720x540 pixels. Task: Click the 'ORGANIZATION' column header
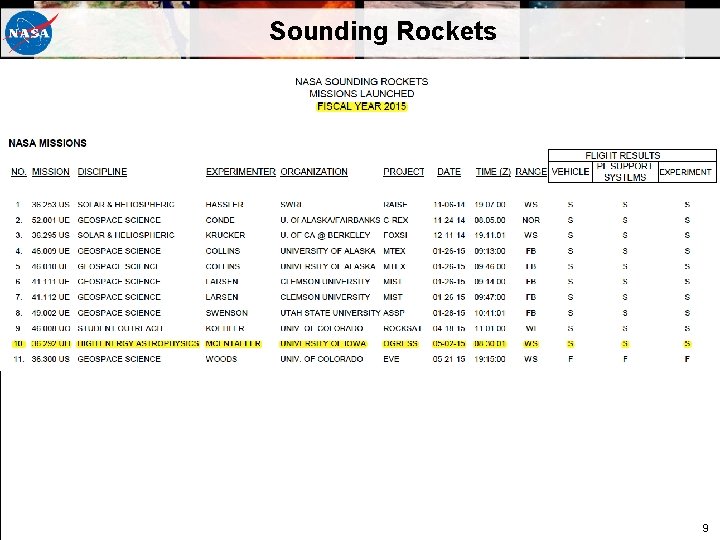coord(314,172)
